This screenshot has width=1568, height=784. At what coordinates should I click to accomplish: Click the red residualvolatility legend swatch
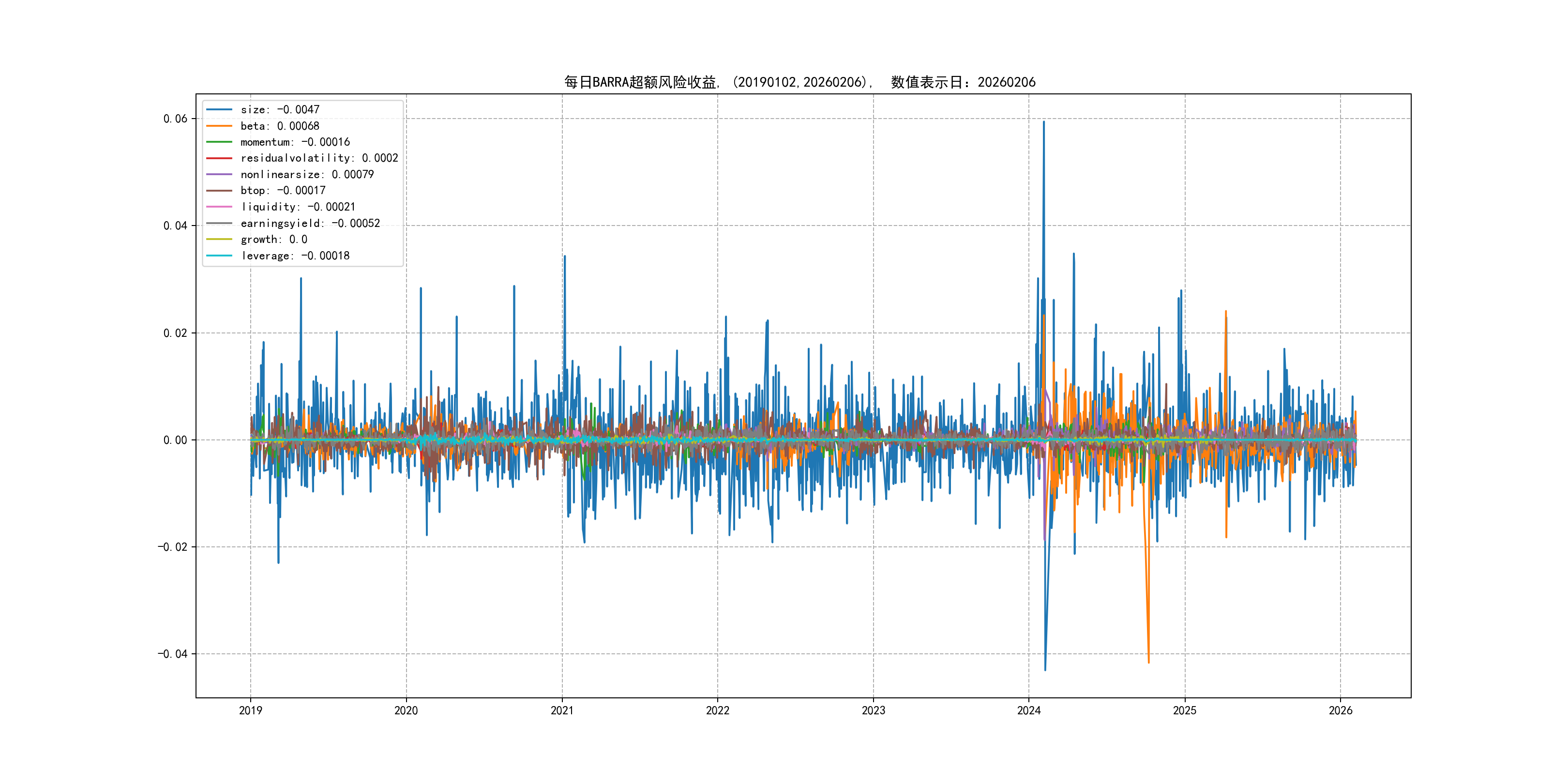click(x=219, y=158)
